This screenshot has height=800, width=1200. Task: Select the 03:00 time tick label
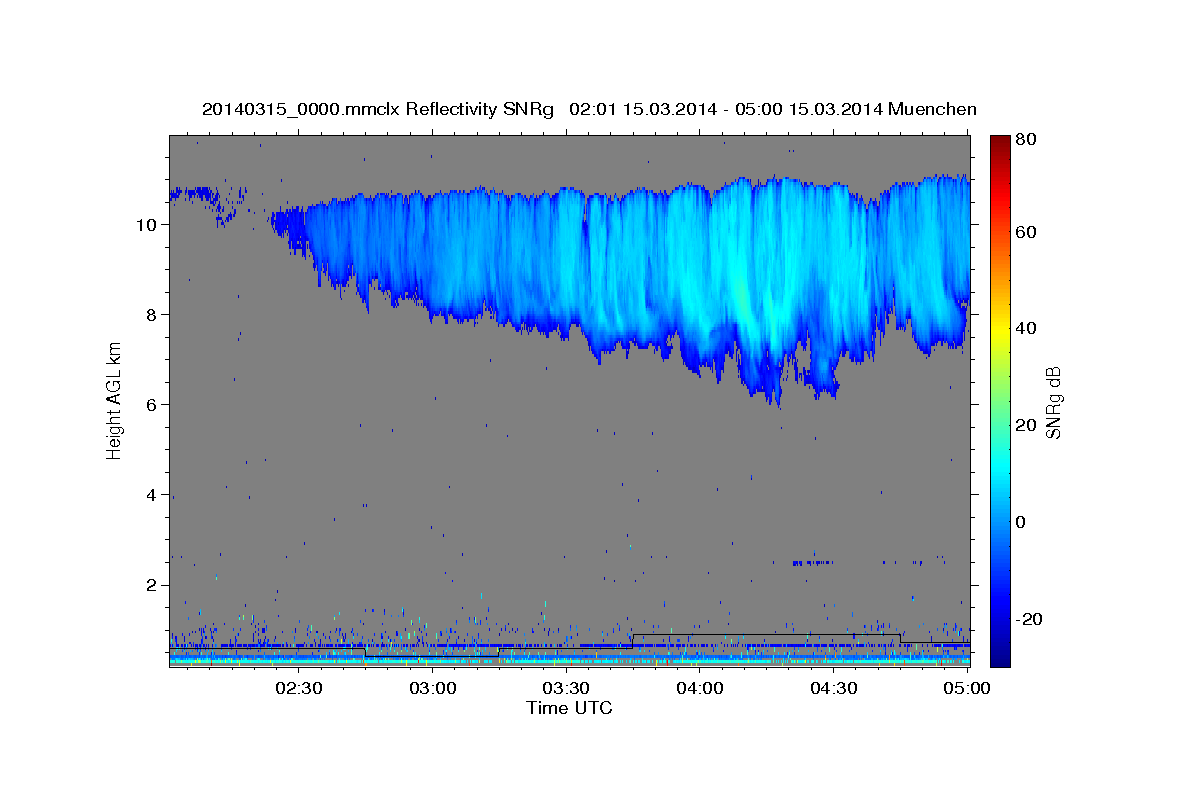[x=432, y=688]
